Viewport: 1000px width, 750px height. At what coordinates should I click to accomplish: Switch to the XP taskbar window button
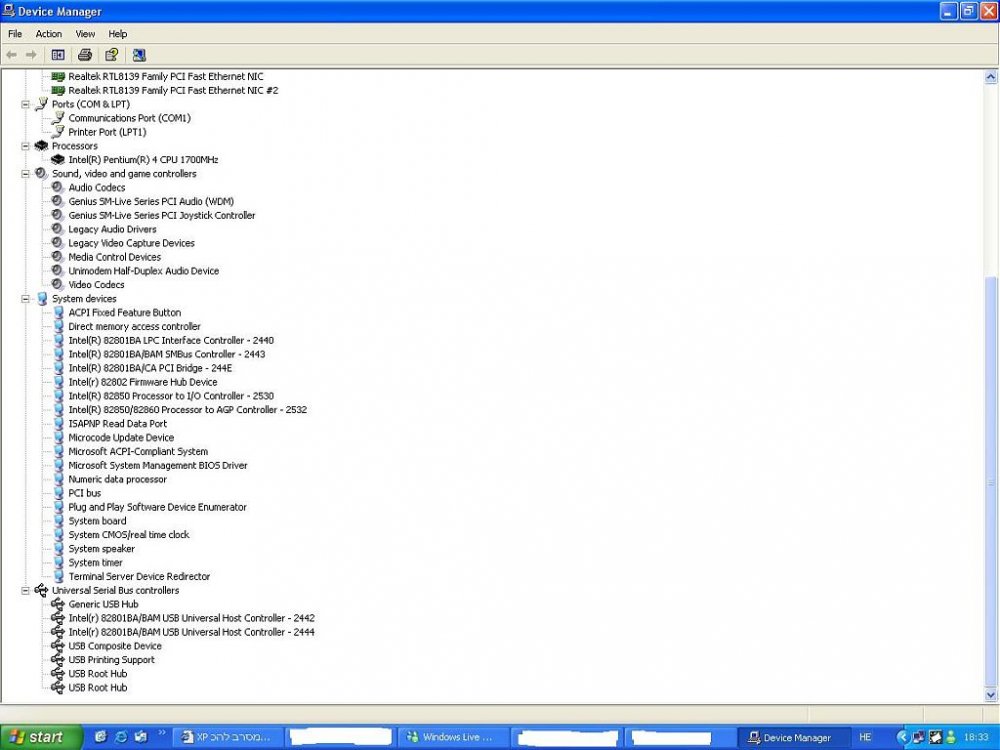(228, 737)
